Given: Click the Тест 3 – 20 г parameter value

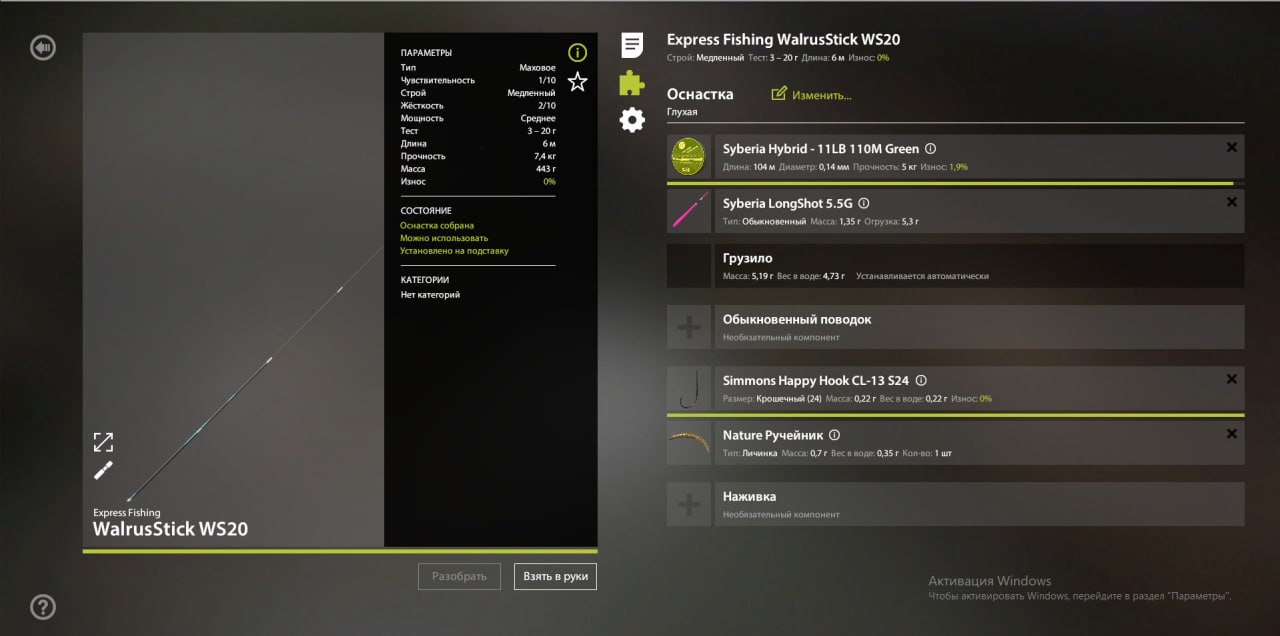Looking at the screenshot, I should point(540,131).
